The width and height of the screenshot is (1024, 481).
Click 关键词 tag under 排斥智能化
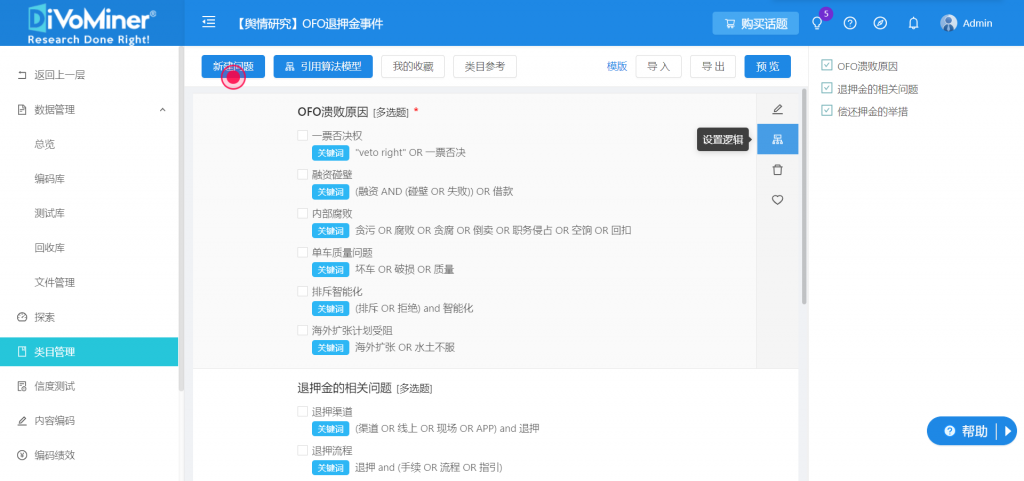(330, 309)
